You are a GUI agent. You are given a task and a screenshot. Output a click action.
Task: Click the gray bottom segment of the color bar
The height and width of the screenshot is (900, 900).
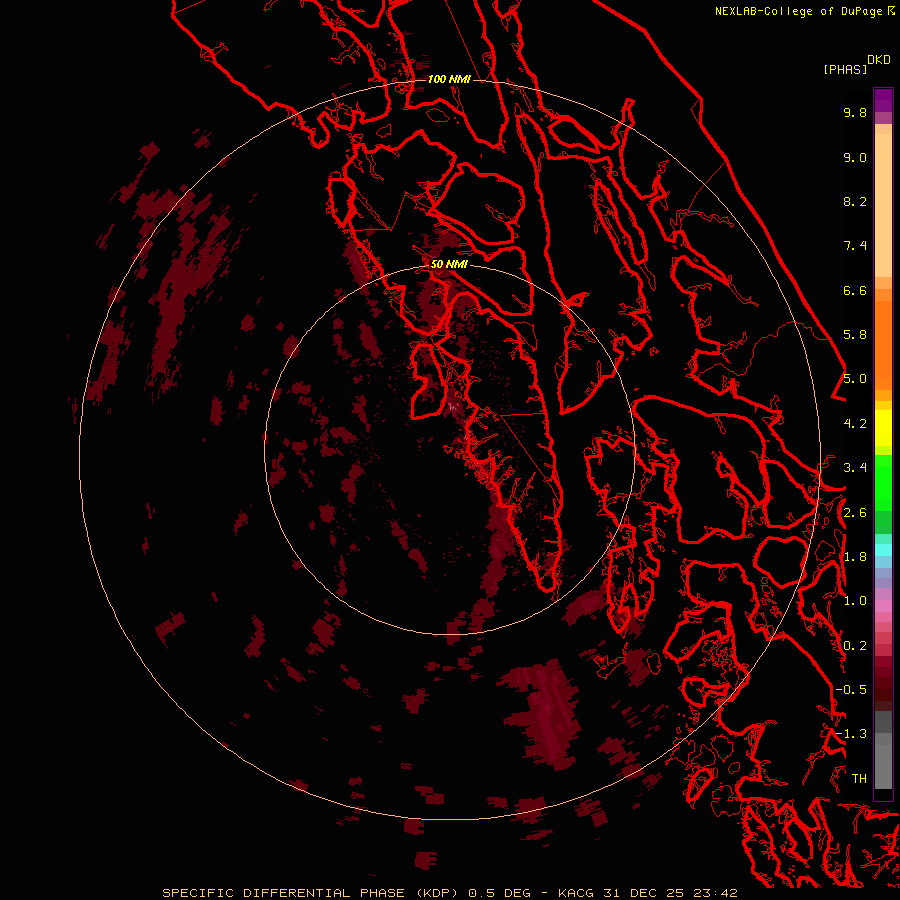[883, 766]
